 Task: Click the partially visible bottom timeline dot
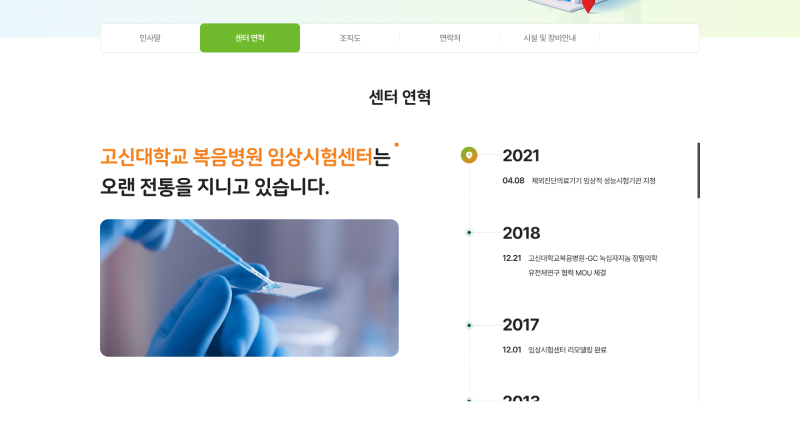tap(469, 400)
